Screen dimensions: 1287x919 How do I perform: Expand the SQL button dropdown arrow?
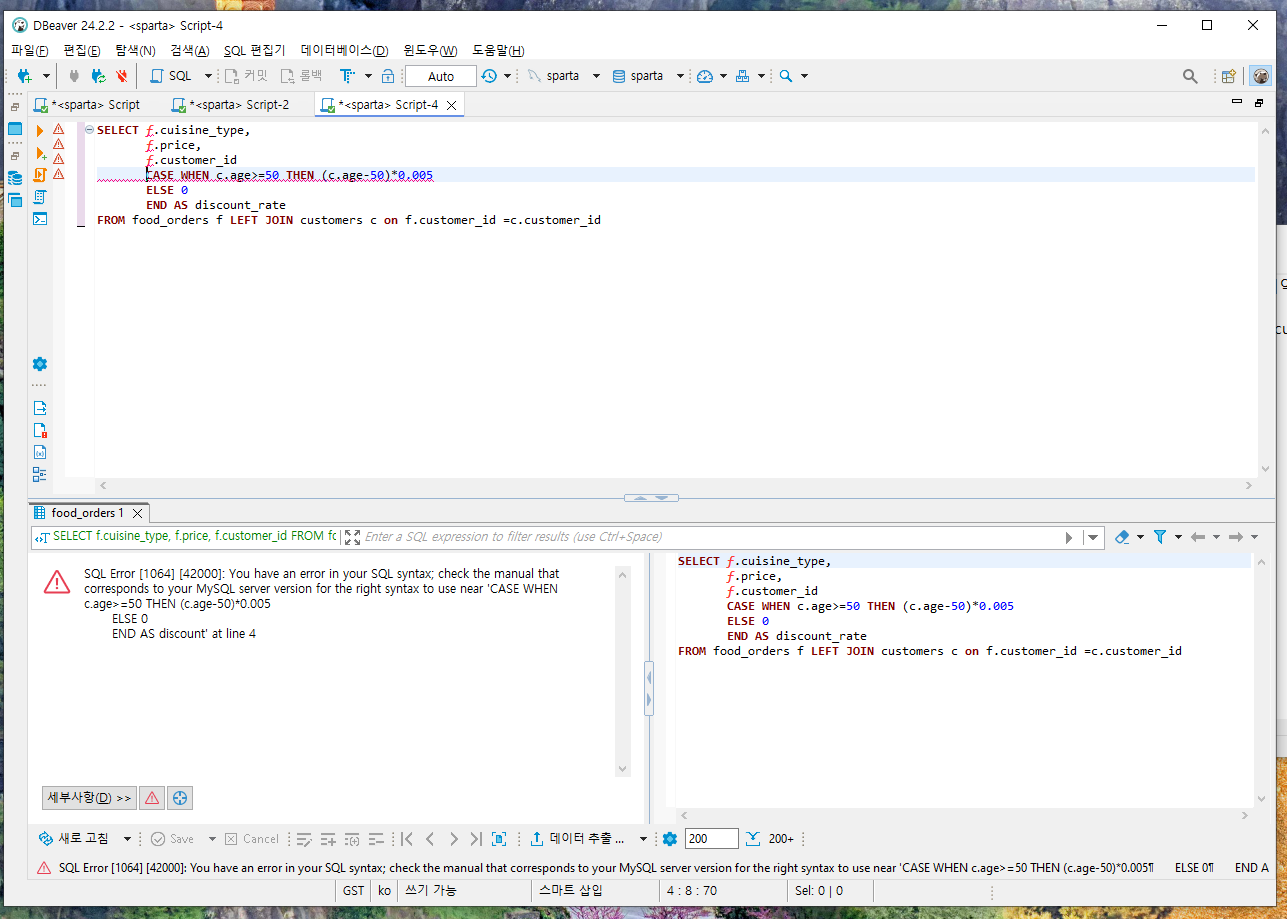(x=208, y=76)
